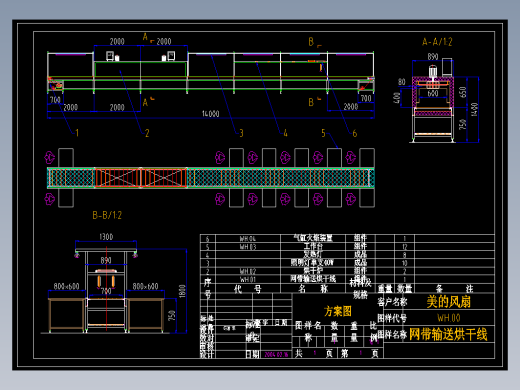Click the section marker "B" above the elevation
Image resolution: width=520 pixels, height=390 pixels.
coord(311,42)
